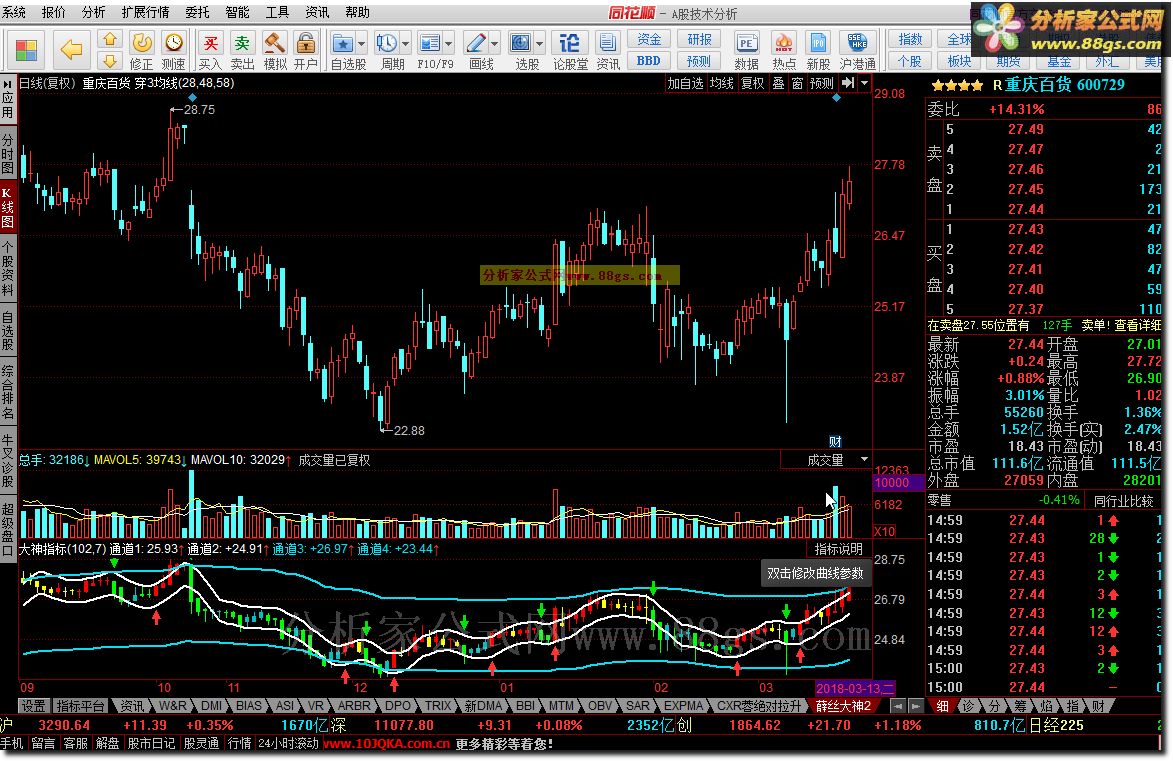Click the BBD button
Viewport: 1173px width, 761px height.
(x=649, y=61)
